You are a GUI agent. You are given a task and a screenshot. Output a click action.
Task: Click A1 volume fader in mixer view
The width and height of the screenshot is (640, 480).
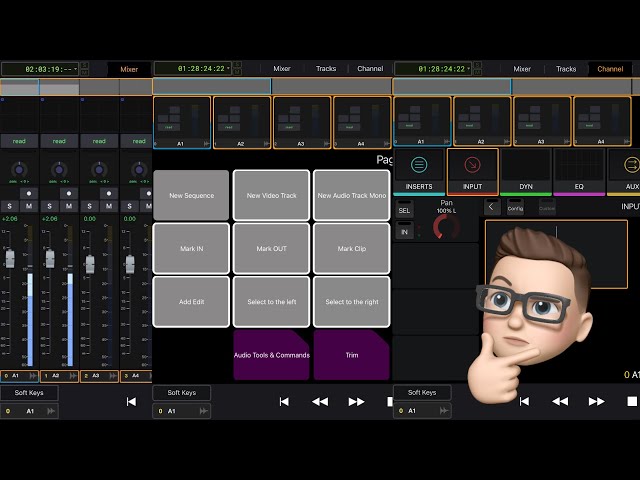click(10, 258)
